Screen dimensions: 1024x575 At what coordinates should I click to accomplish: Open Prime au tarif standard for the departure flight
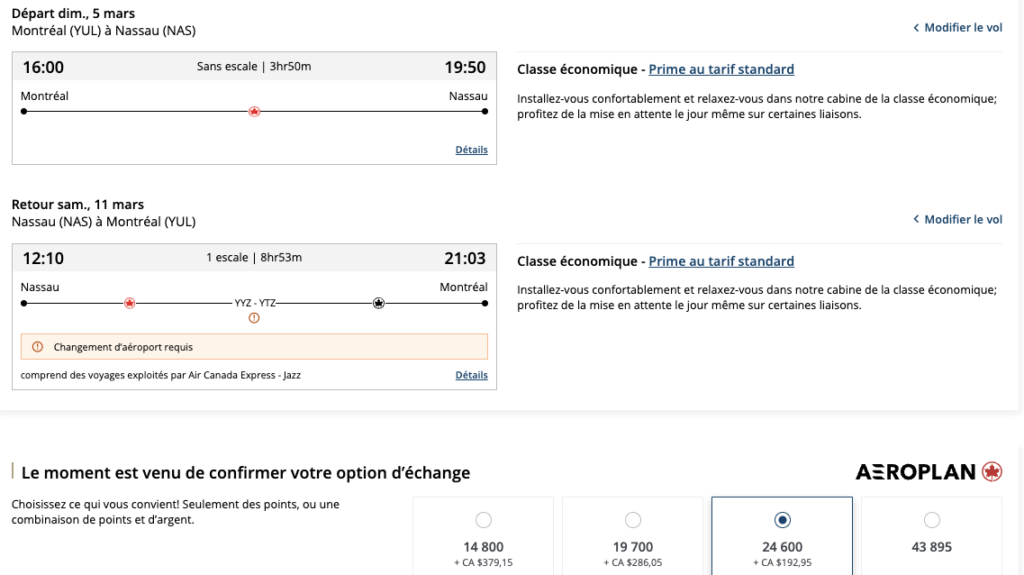[721, 69]
